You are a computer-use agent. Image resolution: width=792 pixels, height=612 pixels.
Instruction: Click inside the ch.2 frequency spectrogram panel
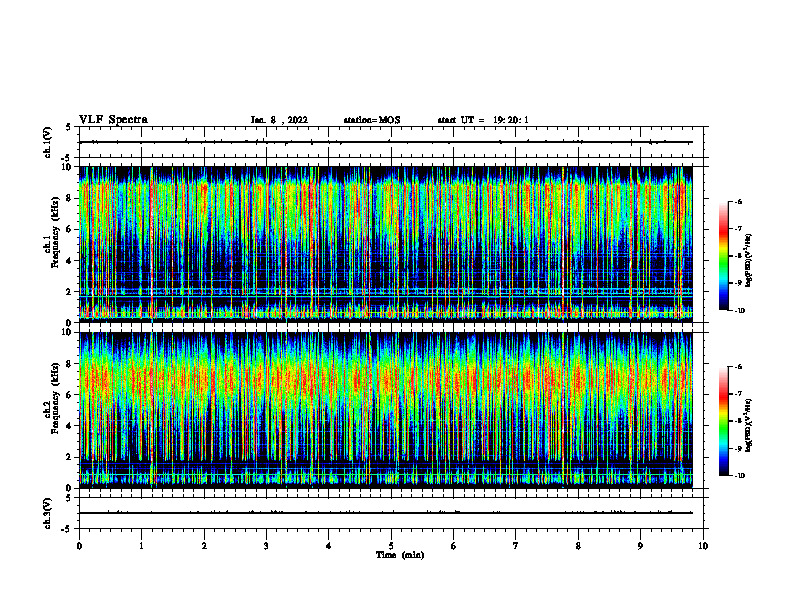coord(385,410)
